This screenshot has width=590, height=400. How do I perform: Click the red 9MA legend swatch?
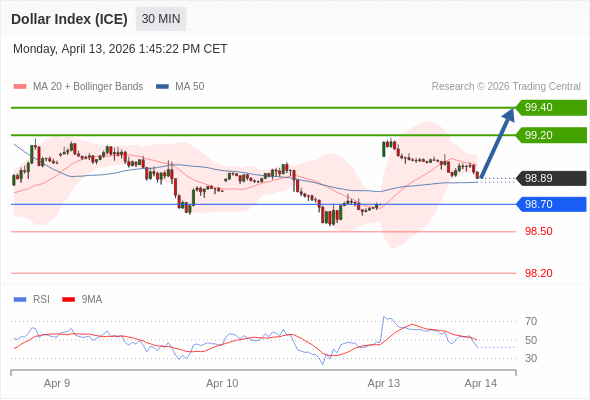click(68, 300)
